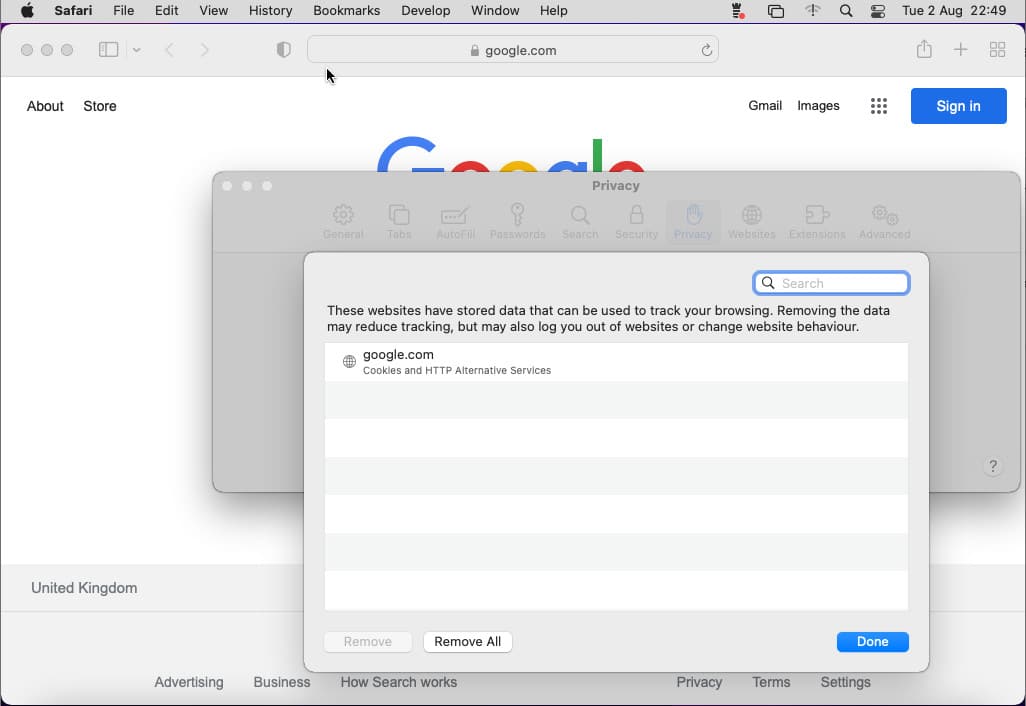
Task: Switch to the Search preferences tab
Action: [x=580, y=222]
